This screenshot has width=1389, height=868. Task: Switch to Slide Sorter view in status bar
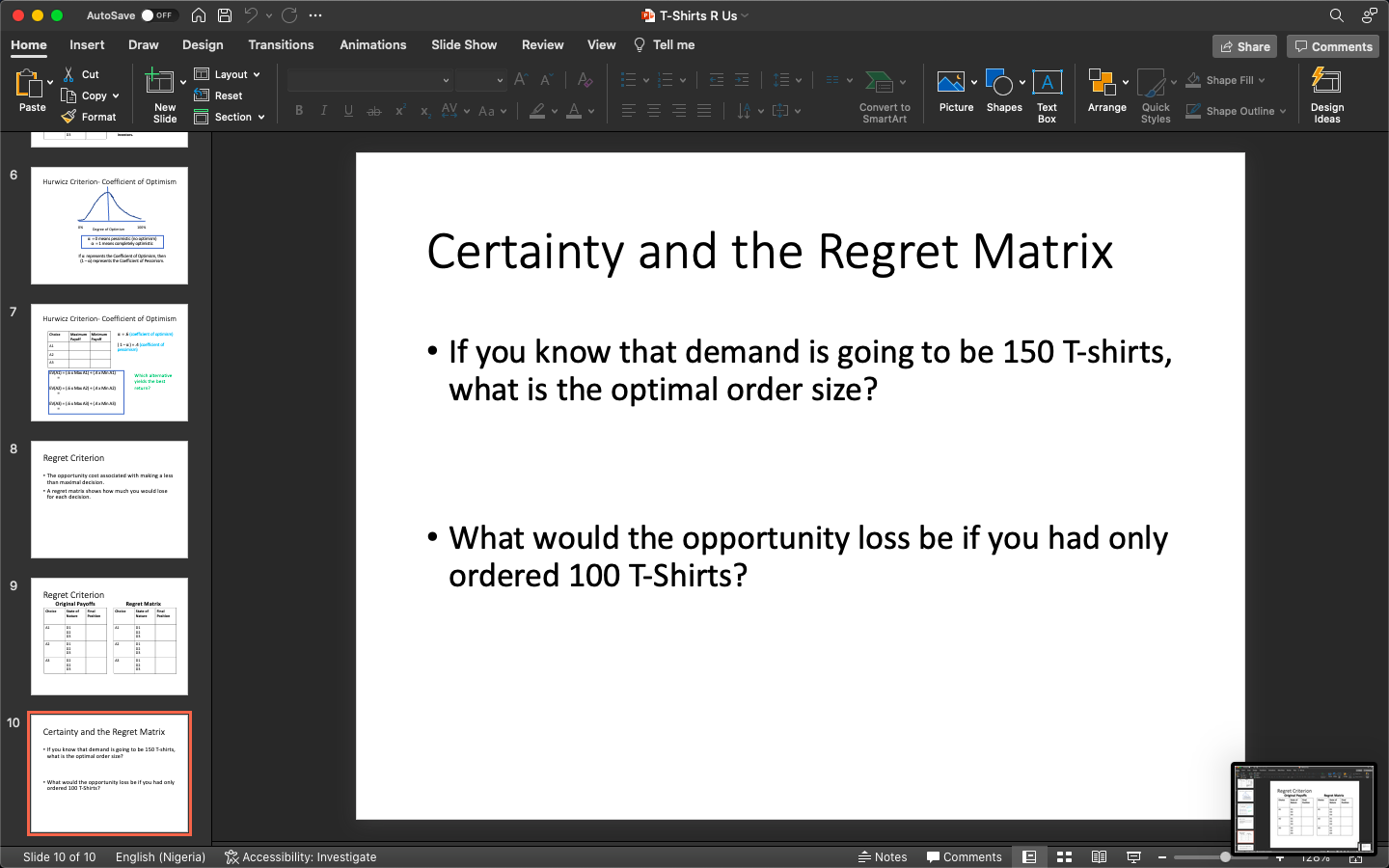click(1064, 856)
